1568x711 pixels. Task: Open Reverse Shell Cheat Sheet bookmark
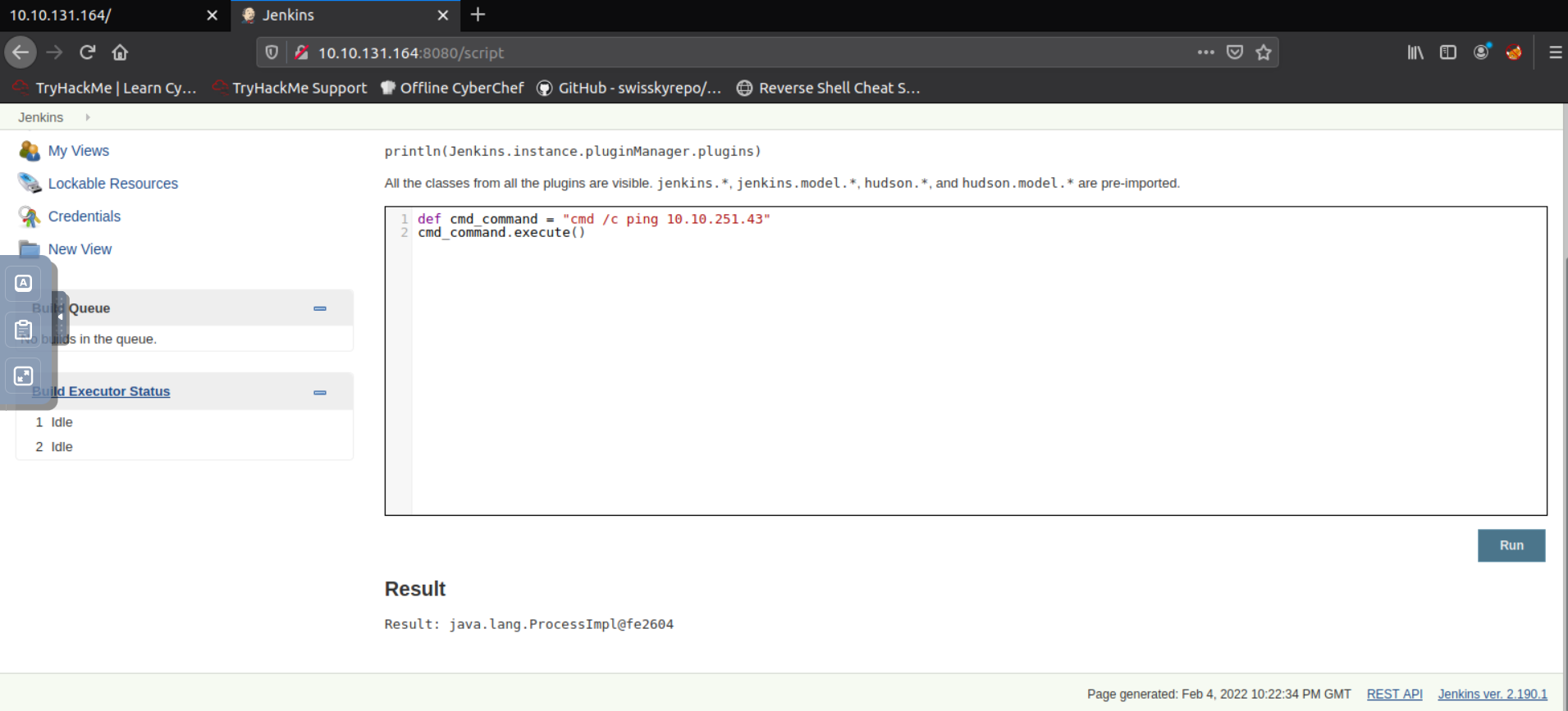tap(829, 88)
